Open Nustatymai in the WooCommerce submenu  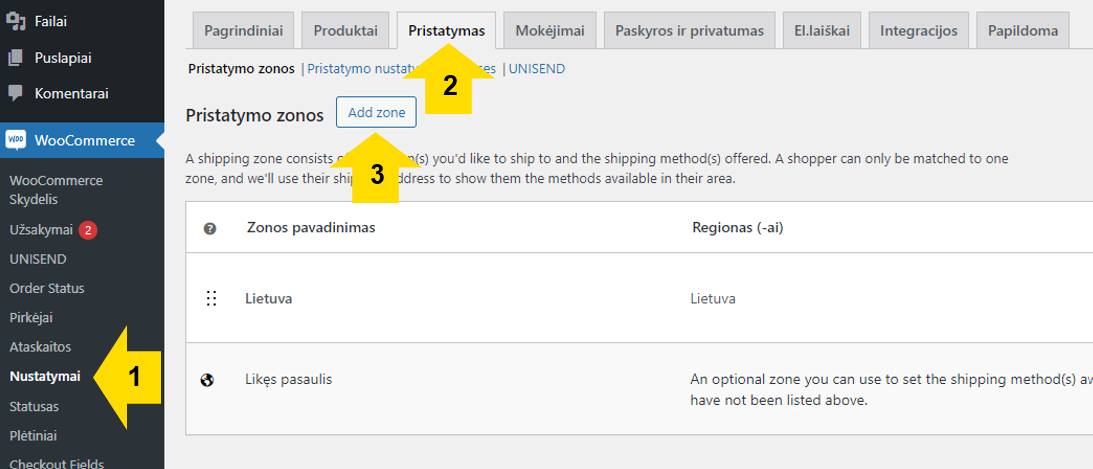(x=45, y=377)
